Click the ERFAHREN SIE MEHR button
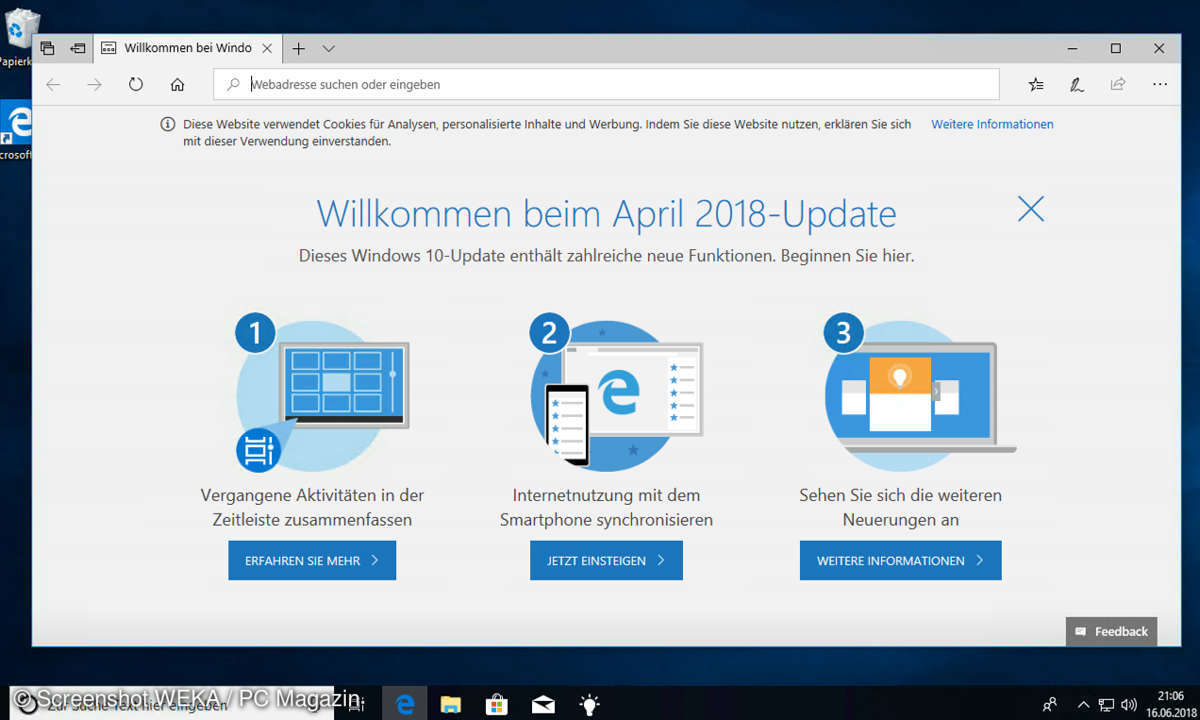 312,561
